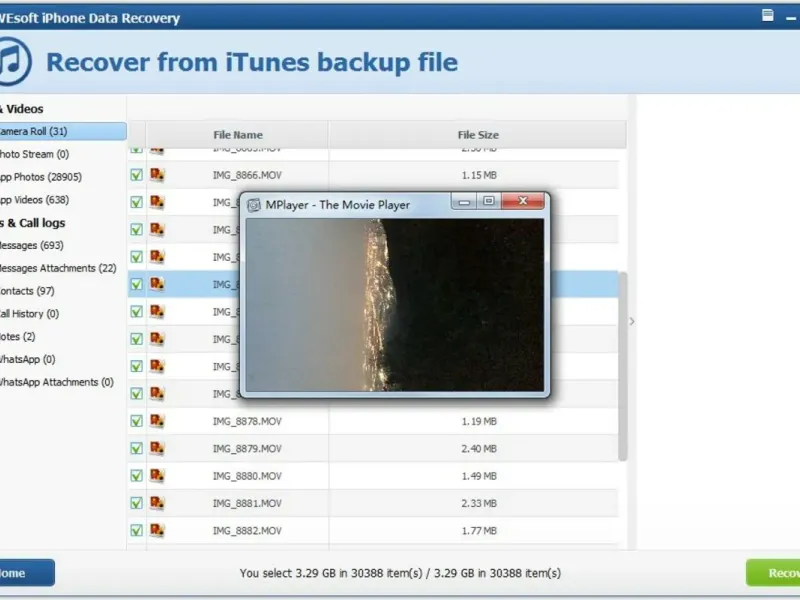Image resolution: width=800 pixels, height=600 pixels.
Task: Click the video file icon for IMG_8880.MOV
Action: pyautogui.click(x=157, y=476)
